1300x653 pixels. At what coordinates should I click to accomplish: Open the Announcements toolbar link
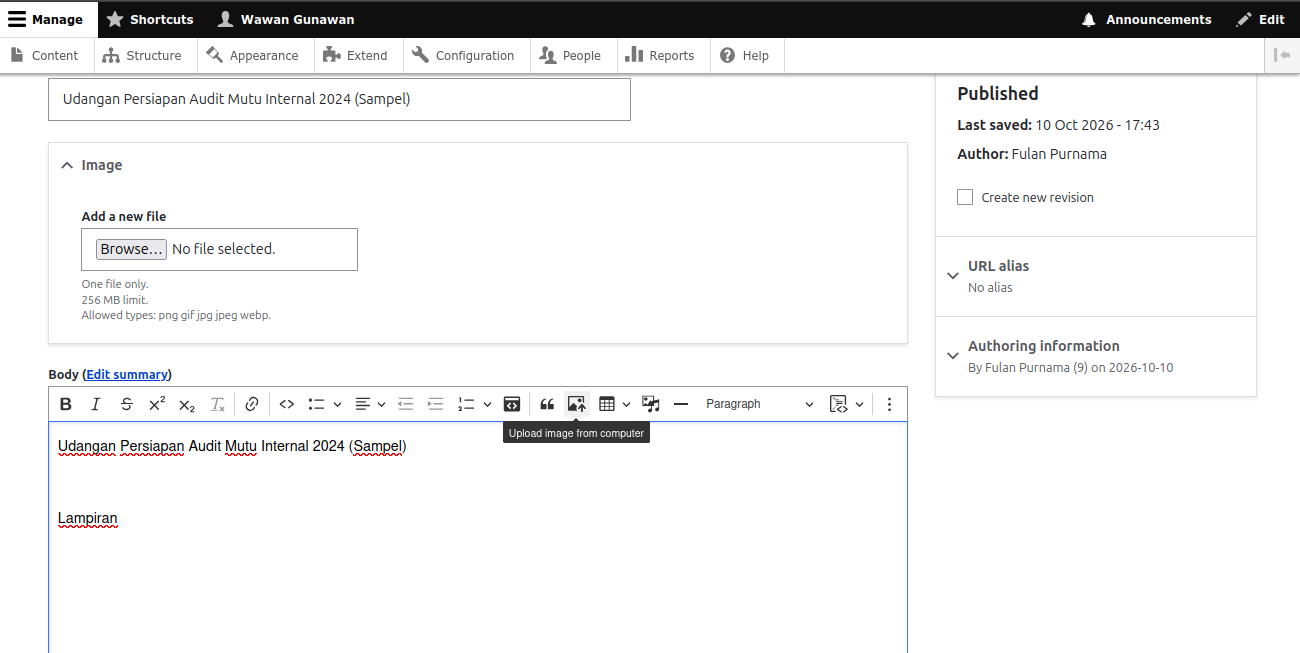(x=1146, y=19)
